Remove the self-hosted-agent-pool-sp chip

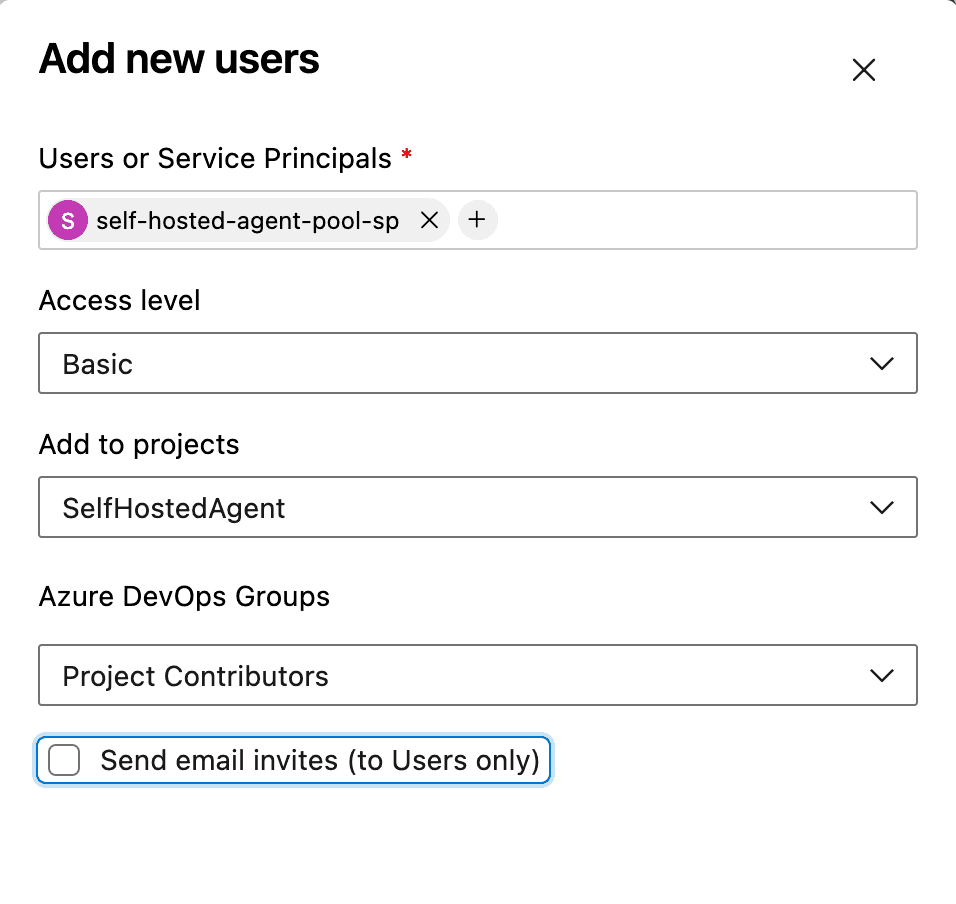pyautogui.click(x=429, y=221)
